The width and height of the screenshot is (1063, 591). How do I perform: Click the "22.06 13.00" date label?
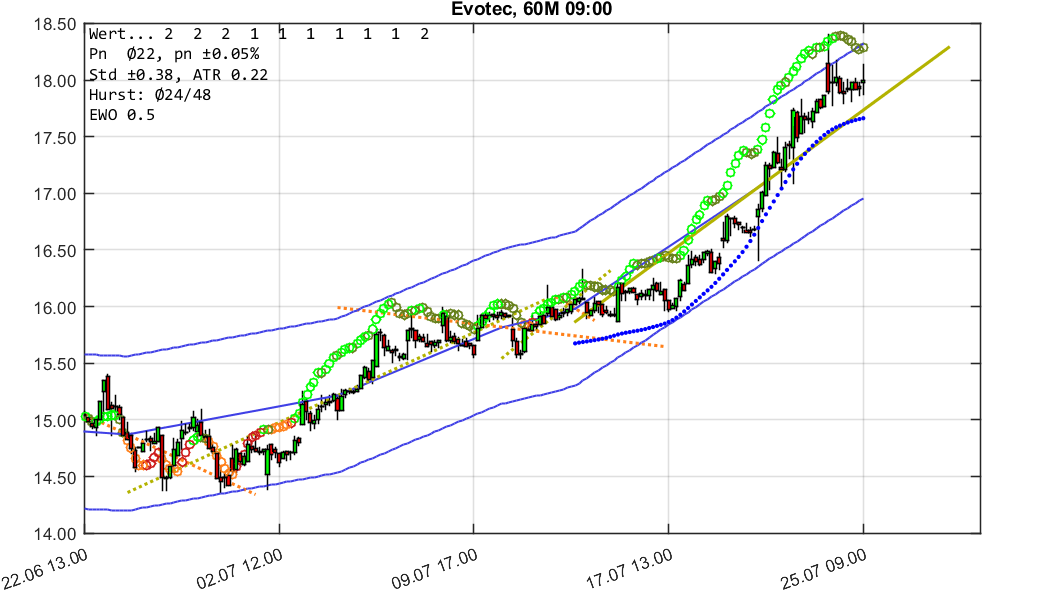click(45, 569)
